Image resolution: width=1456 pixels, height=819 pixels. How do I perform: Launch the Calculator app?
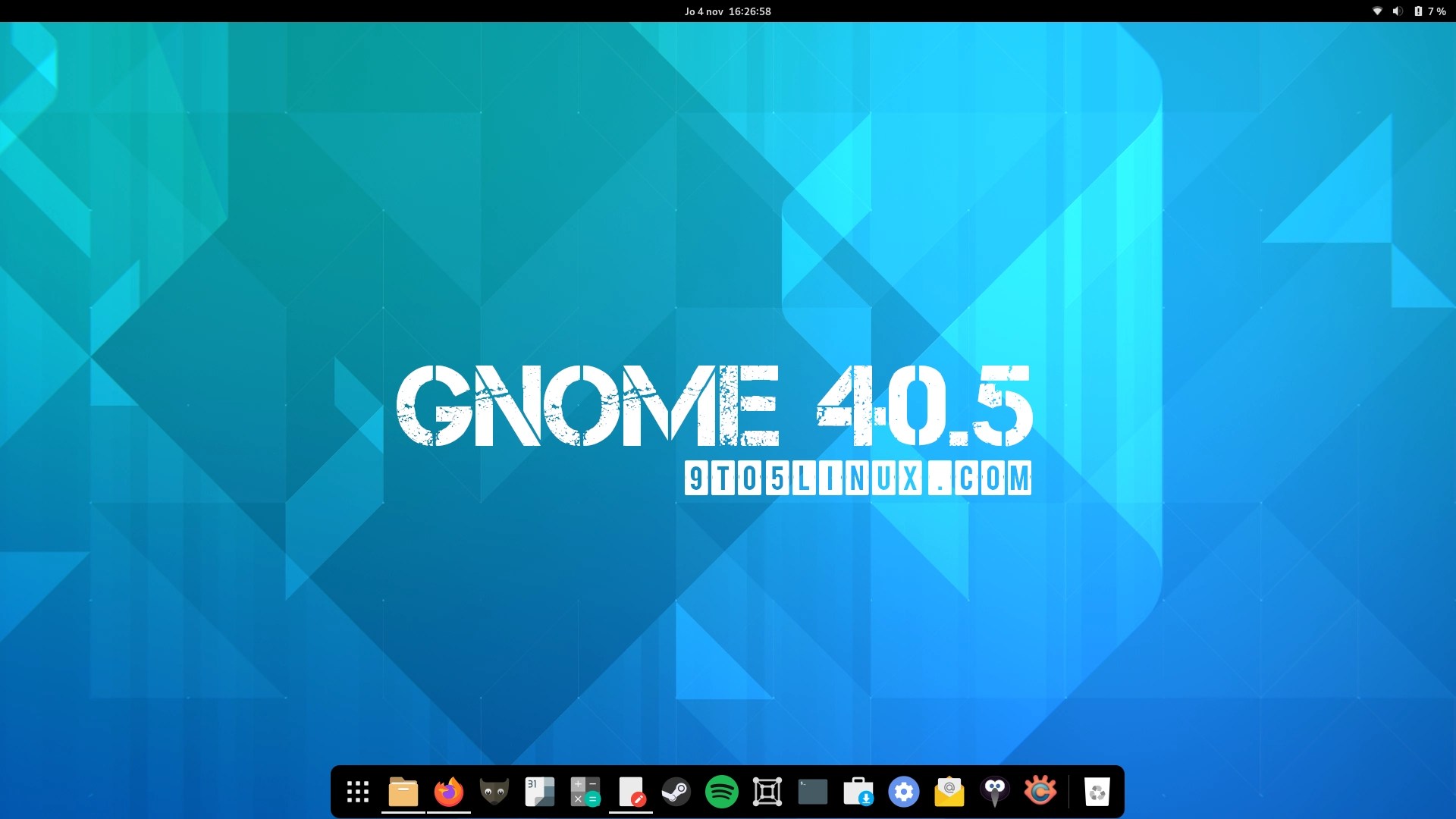click(585, 791)
